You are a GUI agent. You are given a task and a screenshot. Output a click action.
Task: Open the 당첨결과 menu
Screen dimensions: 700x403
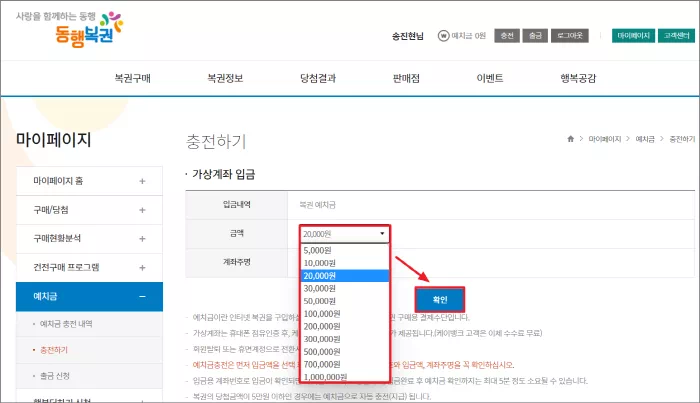(x=317, y=78)
